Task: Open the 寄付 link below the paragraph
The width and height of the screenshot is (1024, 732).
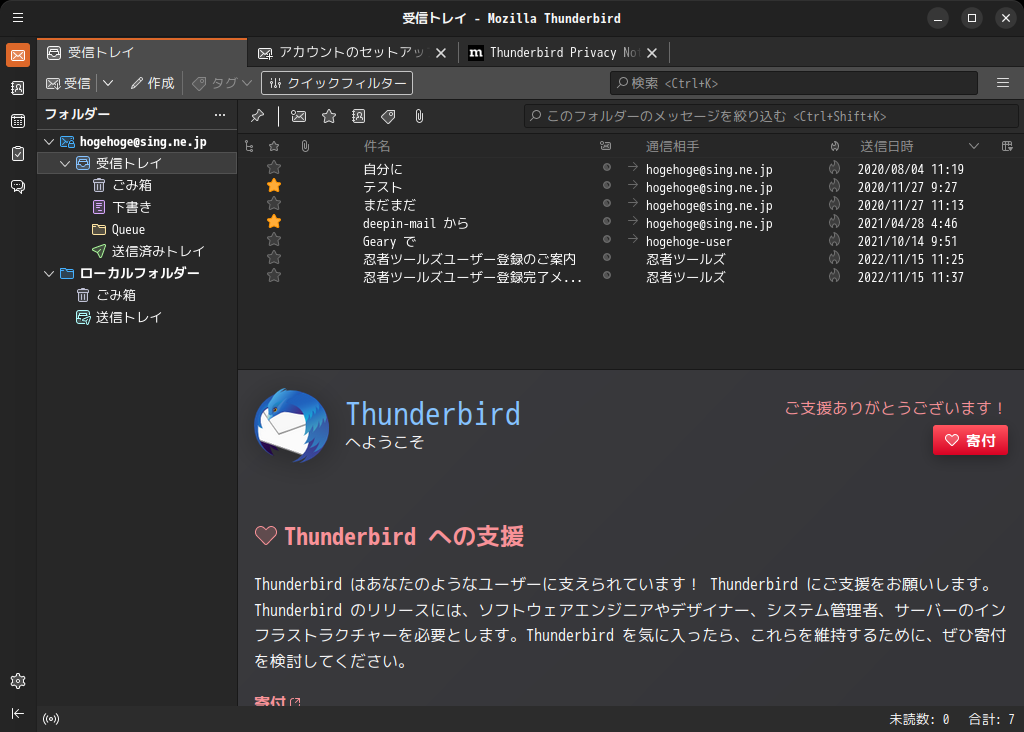Action: click(x=277, y=701)
